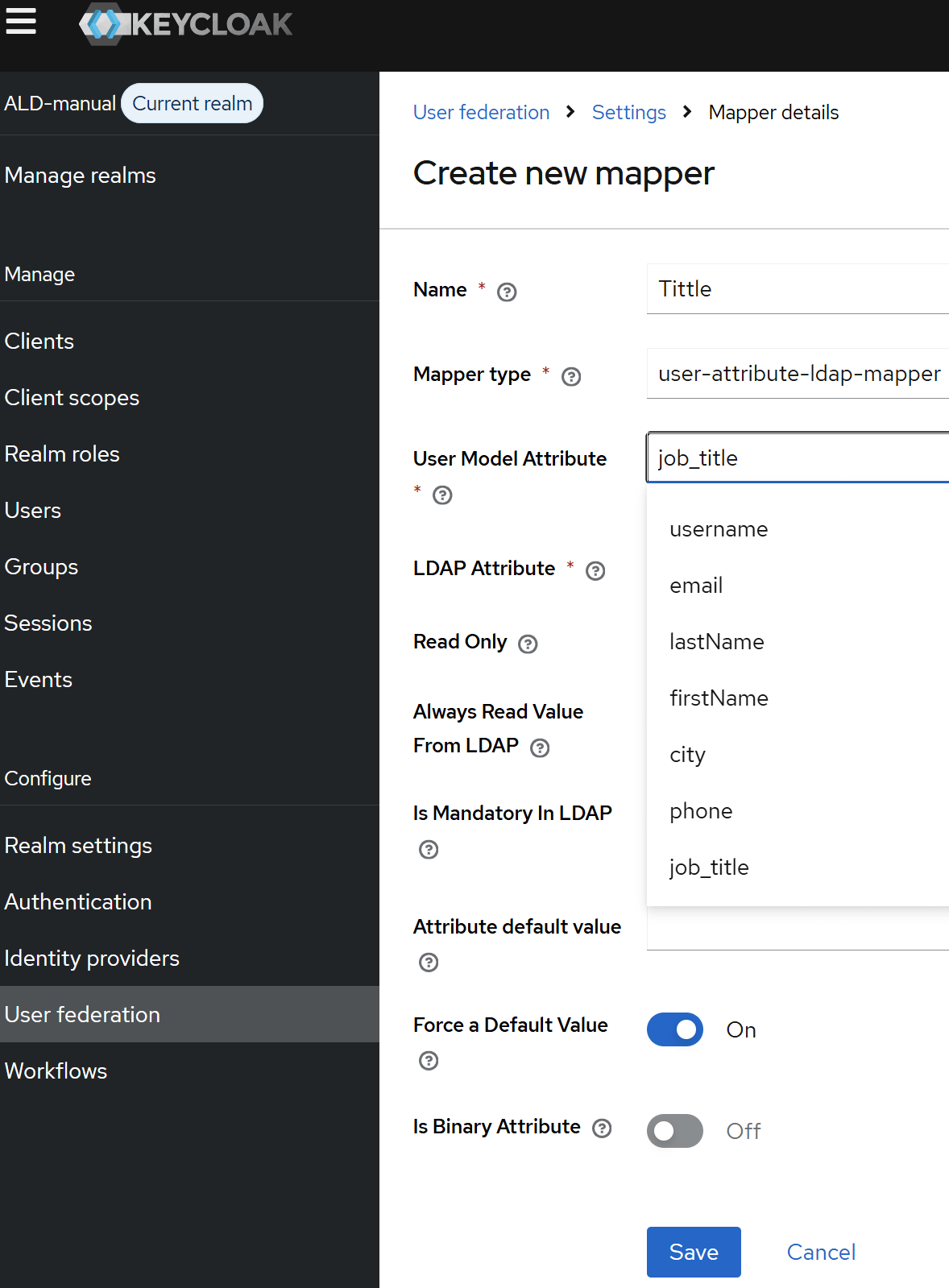This screenshot has width=949, height=1288.
Task: Show help for User Model Attribute
Action: coord(442,495)
